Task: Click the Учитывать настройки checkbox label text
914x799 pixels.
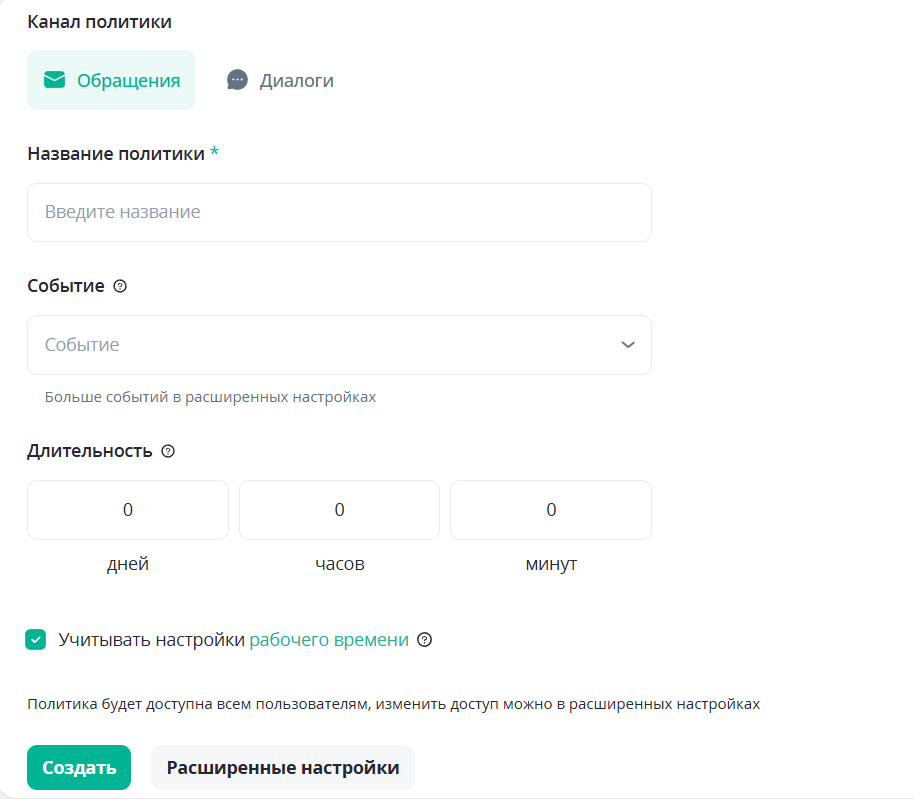Action: coord(151,640)
